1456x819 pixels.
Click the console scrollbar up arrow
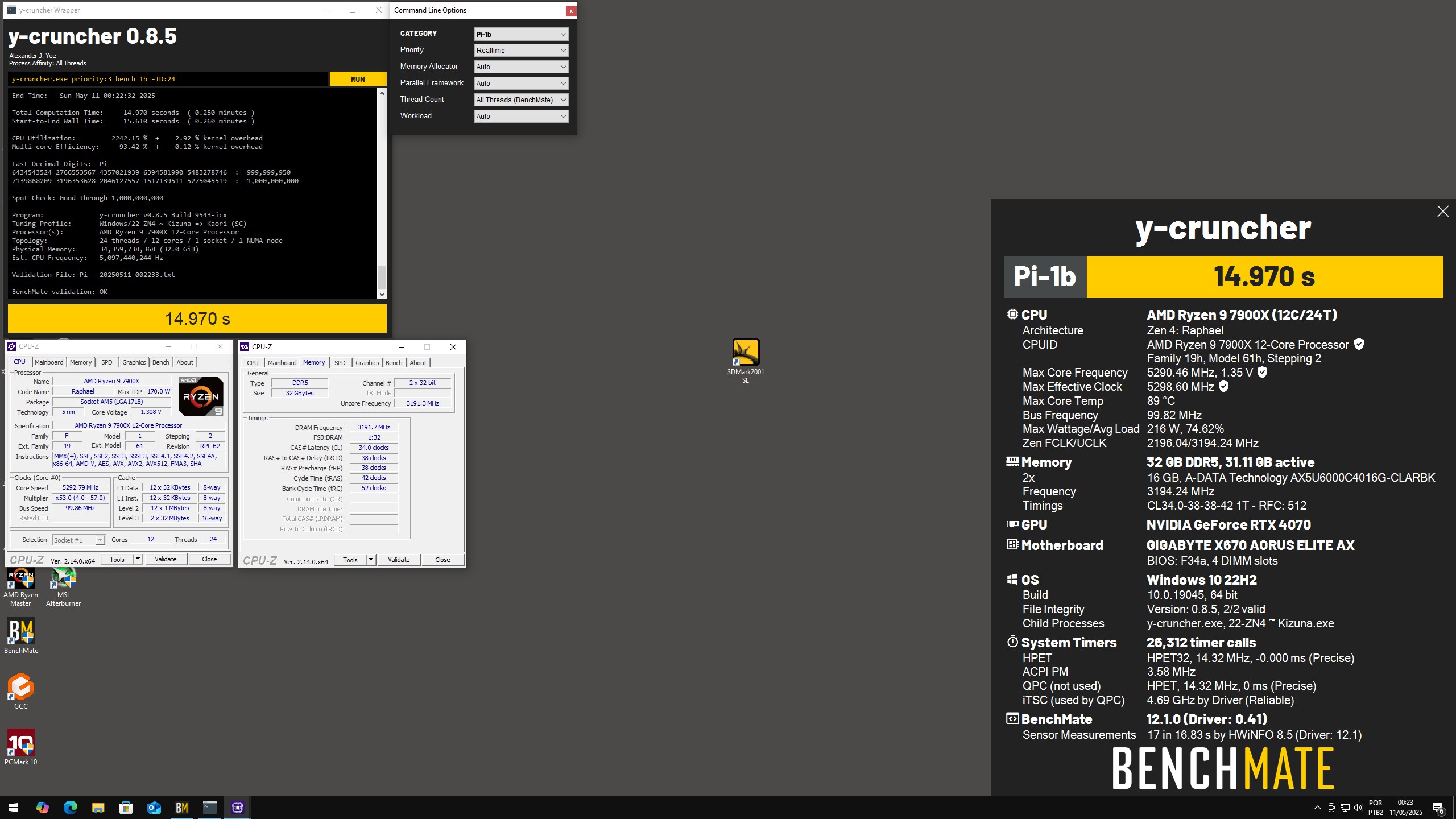tap(382, 93)
